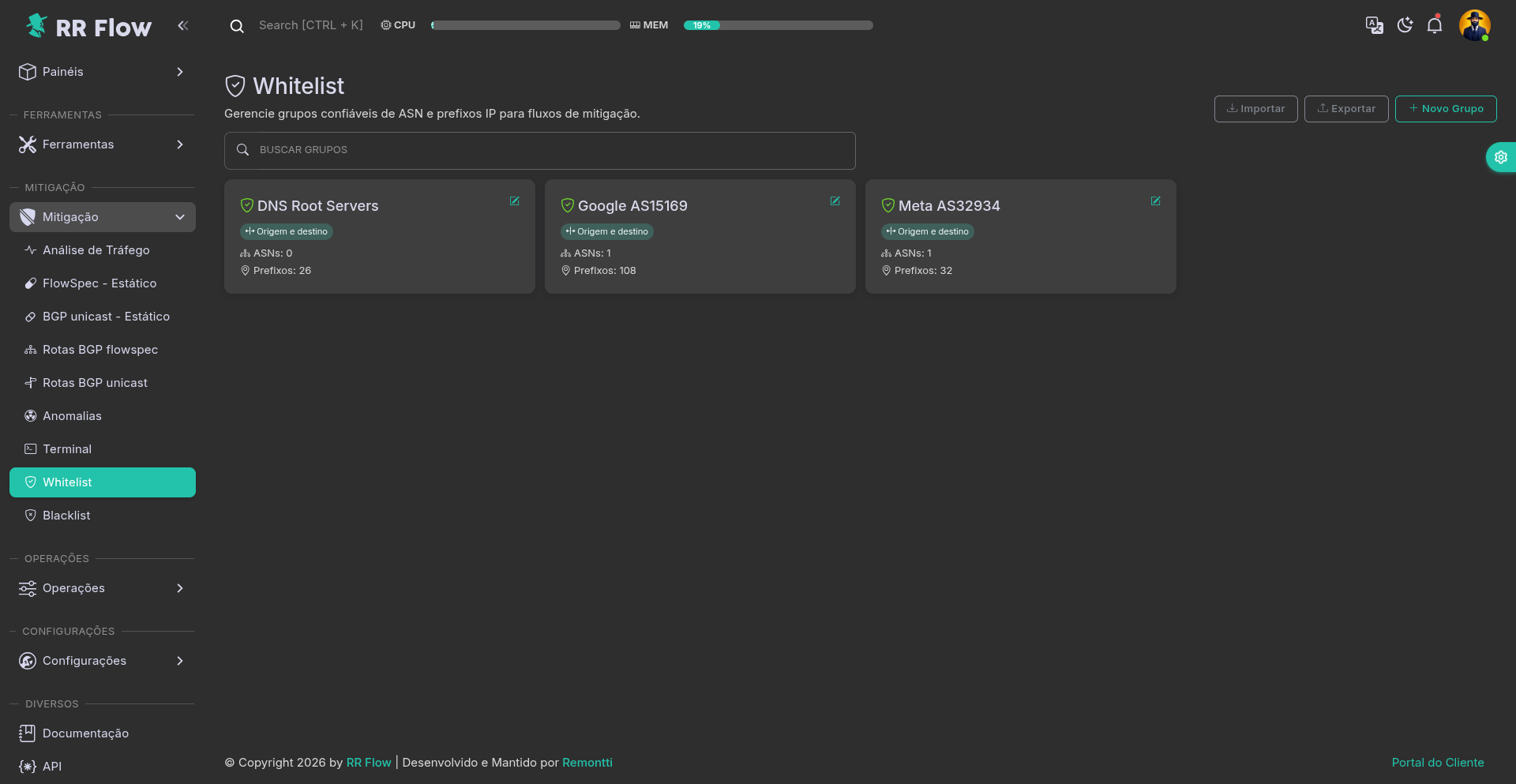Open the Blacklist menu item
1516x784 pixels.
(x=66, y=516)
